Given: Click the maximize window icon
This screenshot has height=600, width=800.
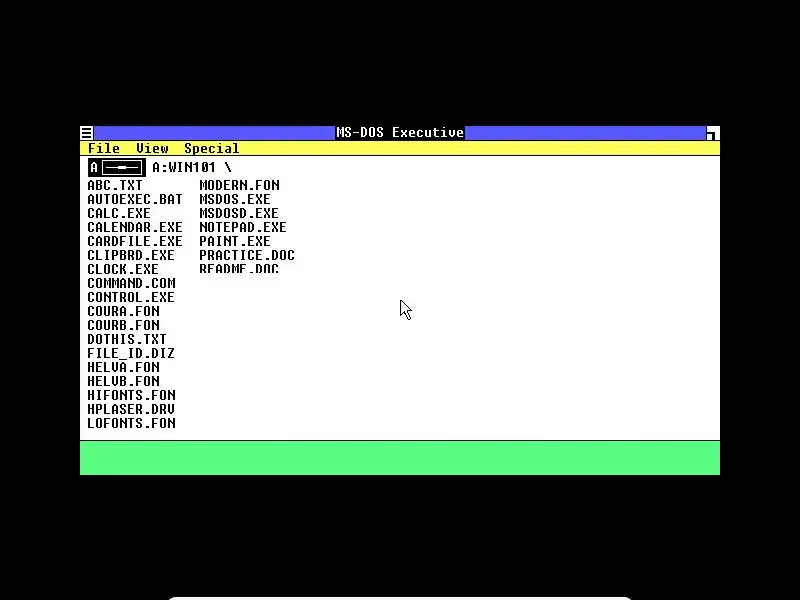Looking at the screenshot, I should 713,133.
